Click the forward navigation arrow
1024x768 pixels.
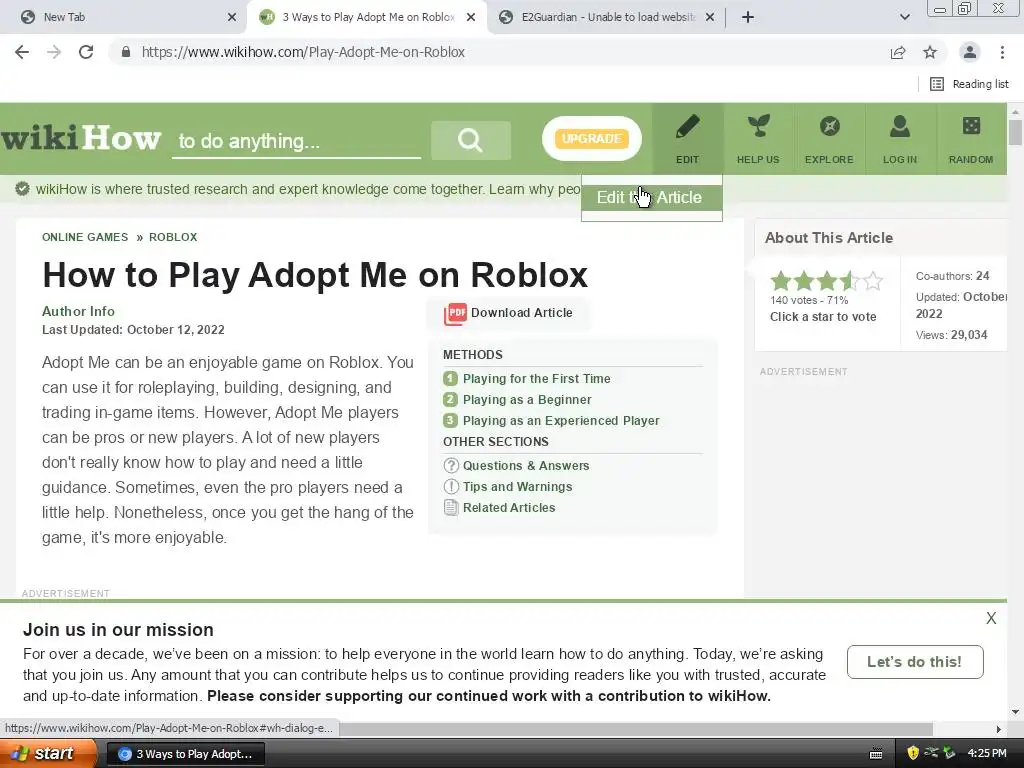pos(54,52)
